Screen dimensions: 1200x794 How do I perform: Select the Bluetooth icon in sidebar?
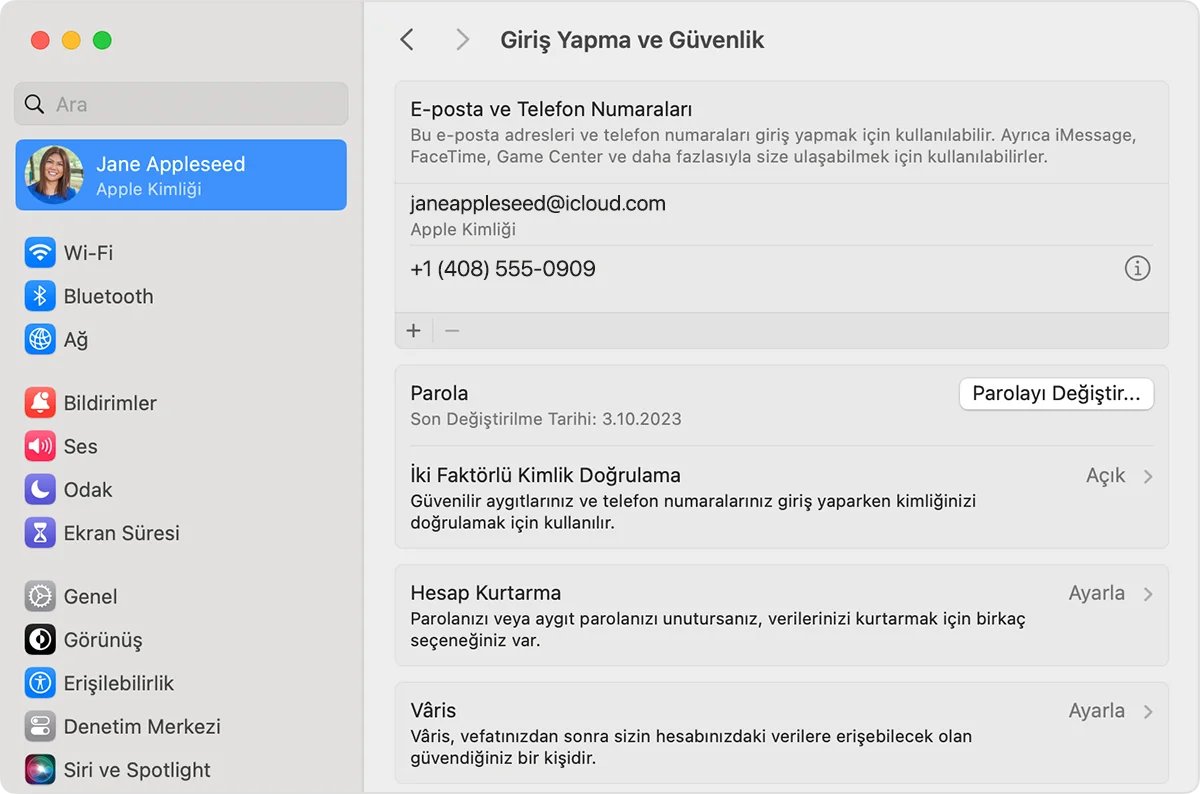point(40,296)
